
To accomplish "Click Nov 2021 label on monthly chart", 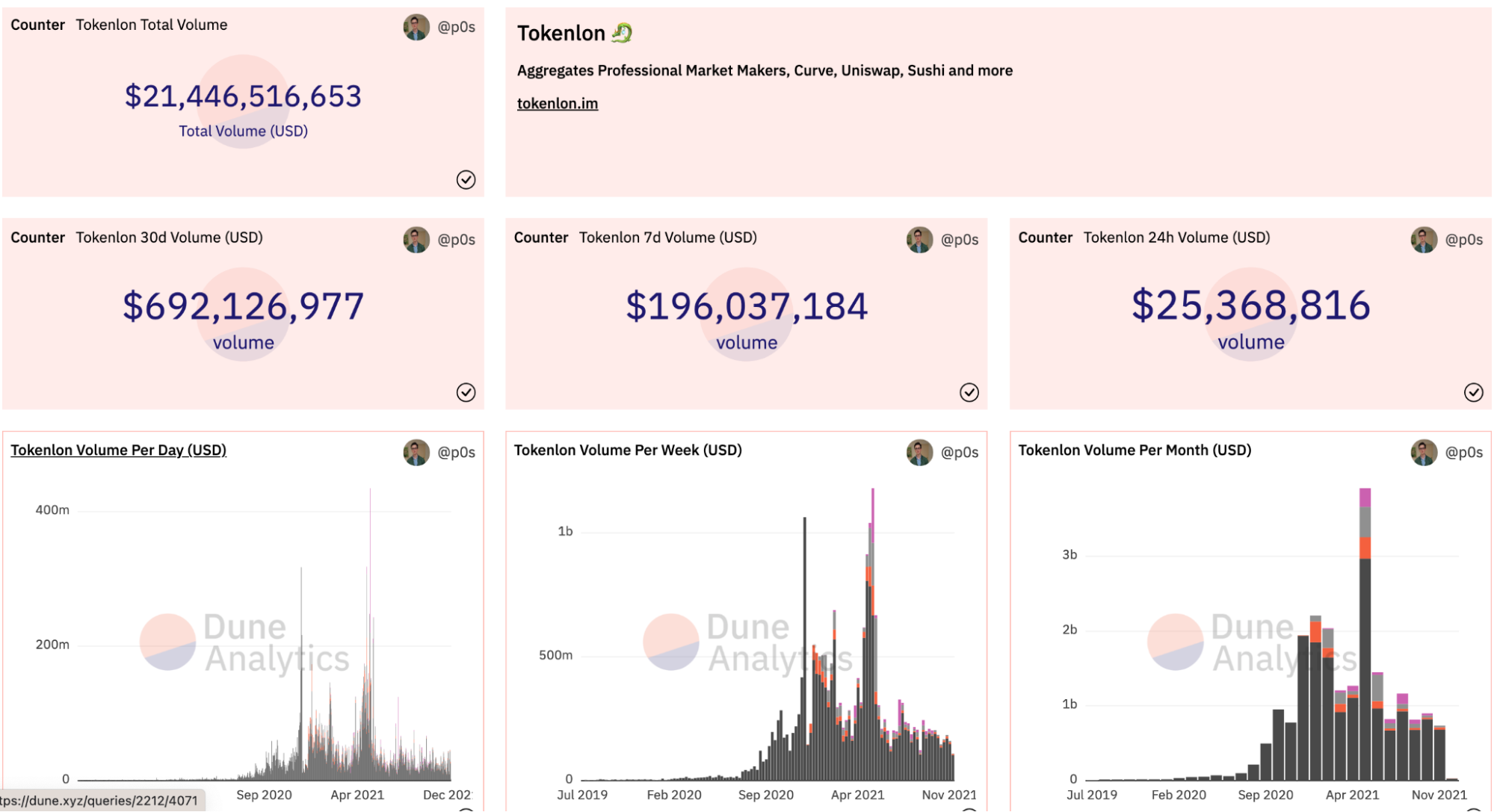I will tap(1439, 796).
